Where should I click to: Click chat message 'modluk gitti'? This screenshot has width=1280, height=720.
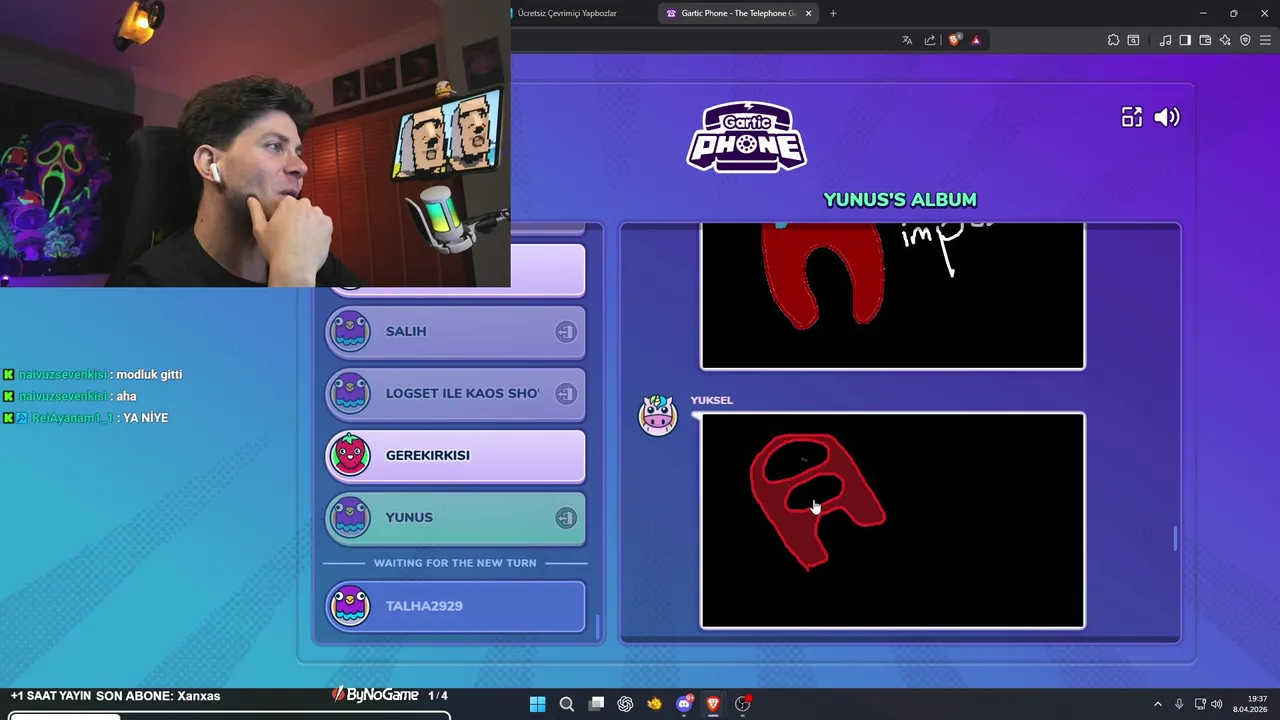[149, 374]
